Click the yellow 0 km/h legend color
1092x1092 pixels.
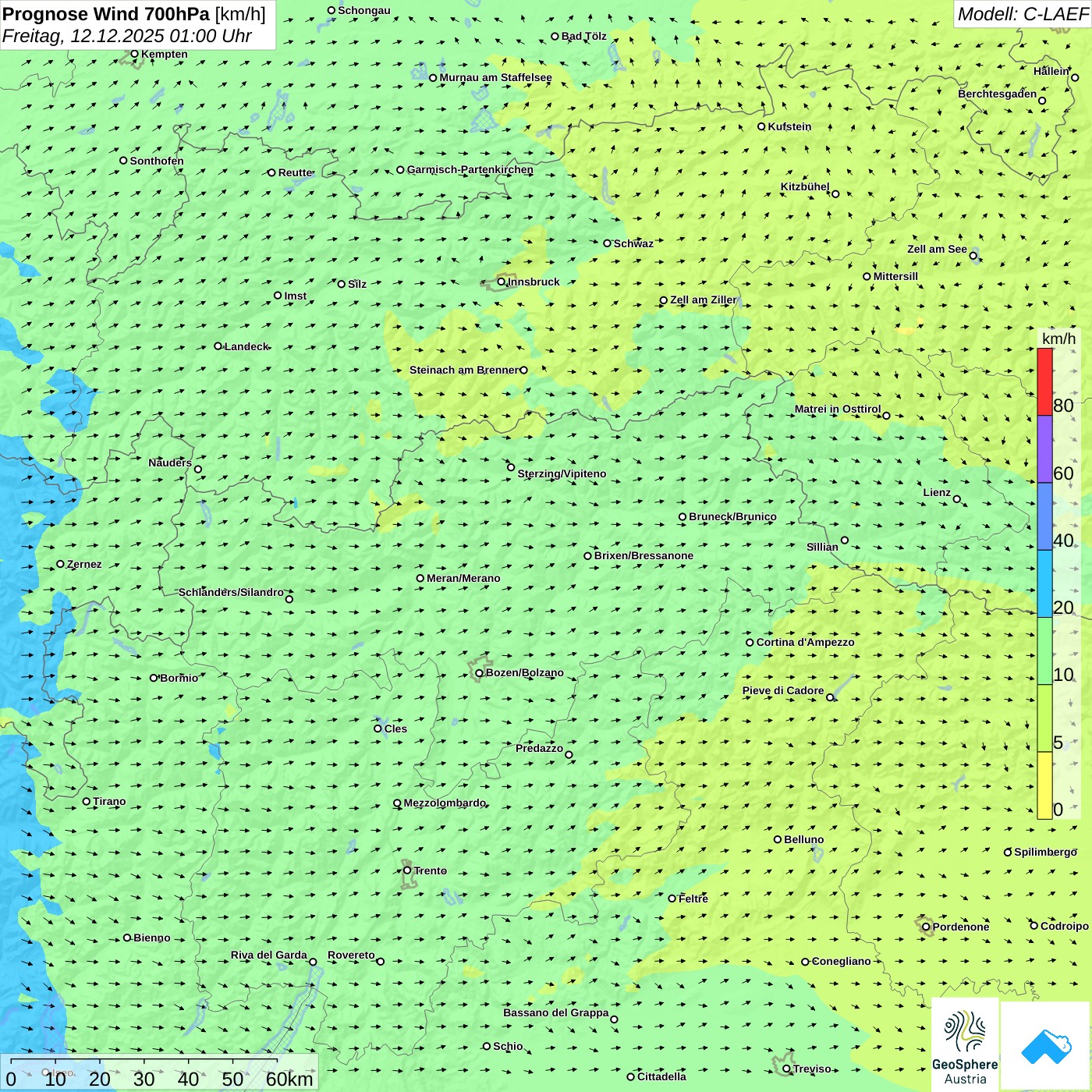coord(1044,785)
